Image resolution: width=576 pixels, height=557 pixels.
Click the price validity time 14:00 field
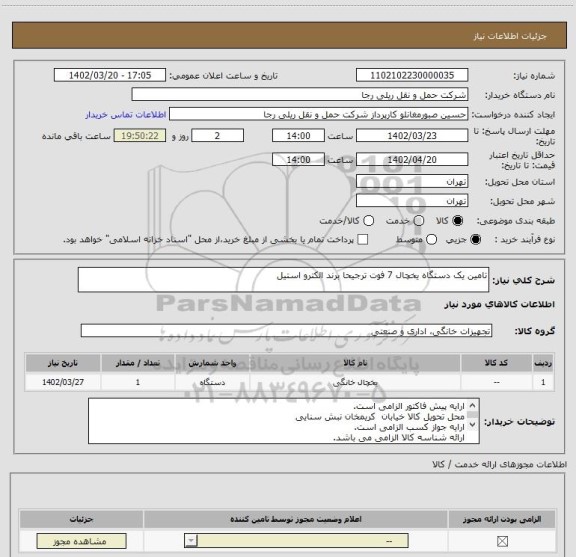click(x=298, y=159)
